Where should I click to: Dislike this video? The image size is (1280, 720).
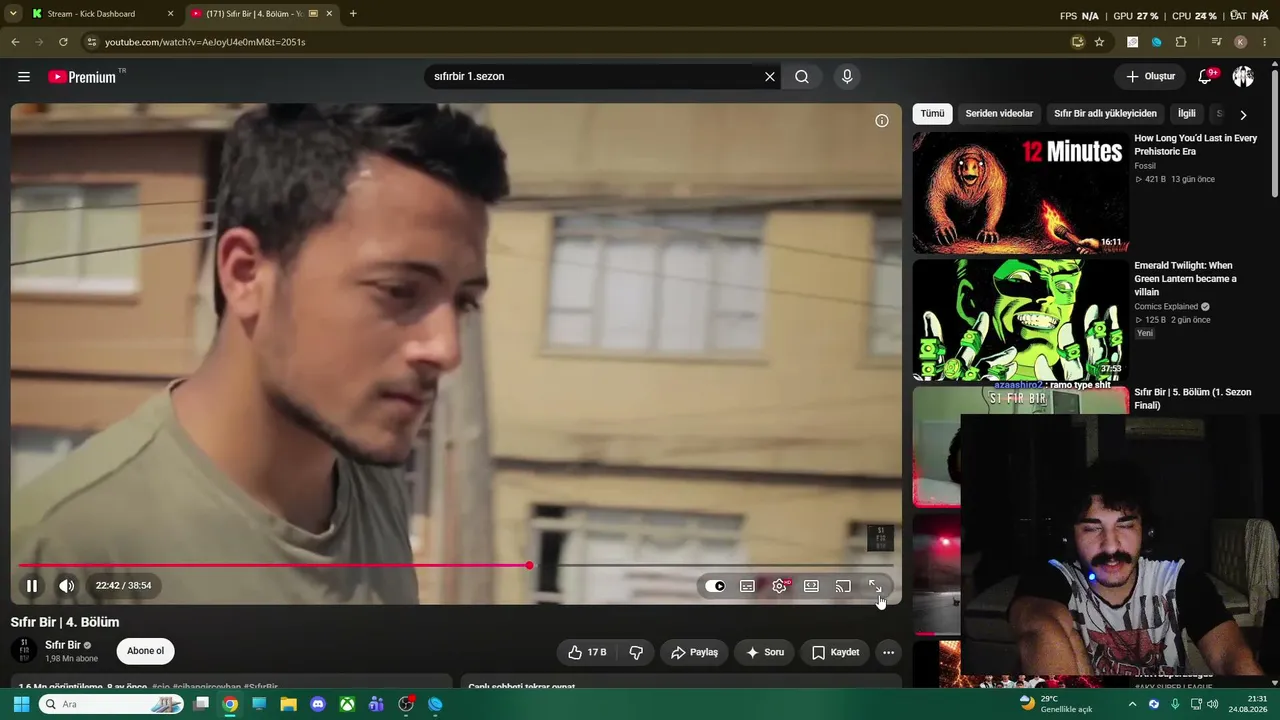[636, 652]
